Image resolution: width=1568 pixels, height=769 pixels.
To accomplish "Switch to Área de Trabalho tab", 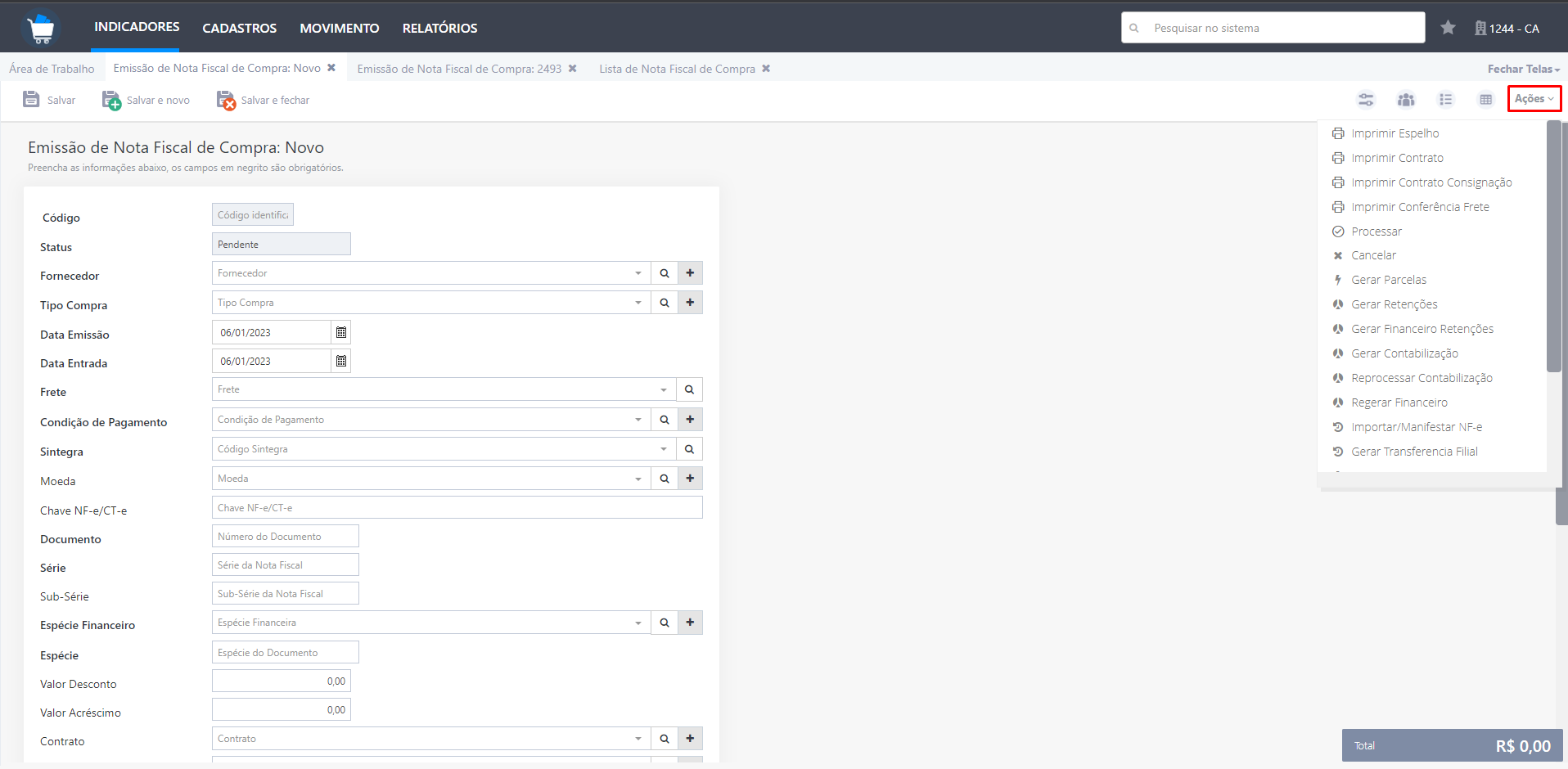I will coord(52,69).
